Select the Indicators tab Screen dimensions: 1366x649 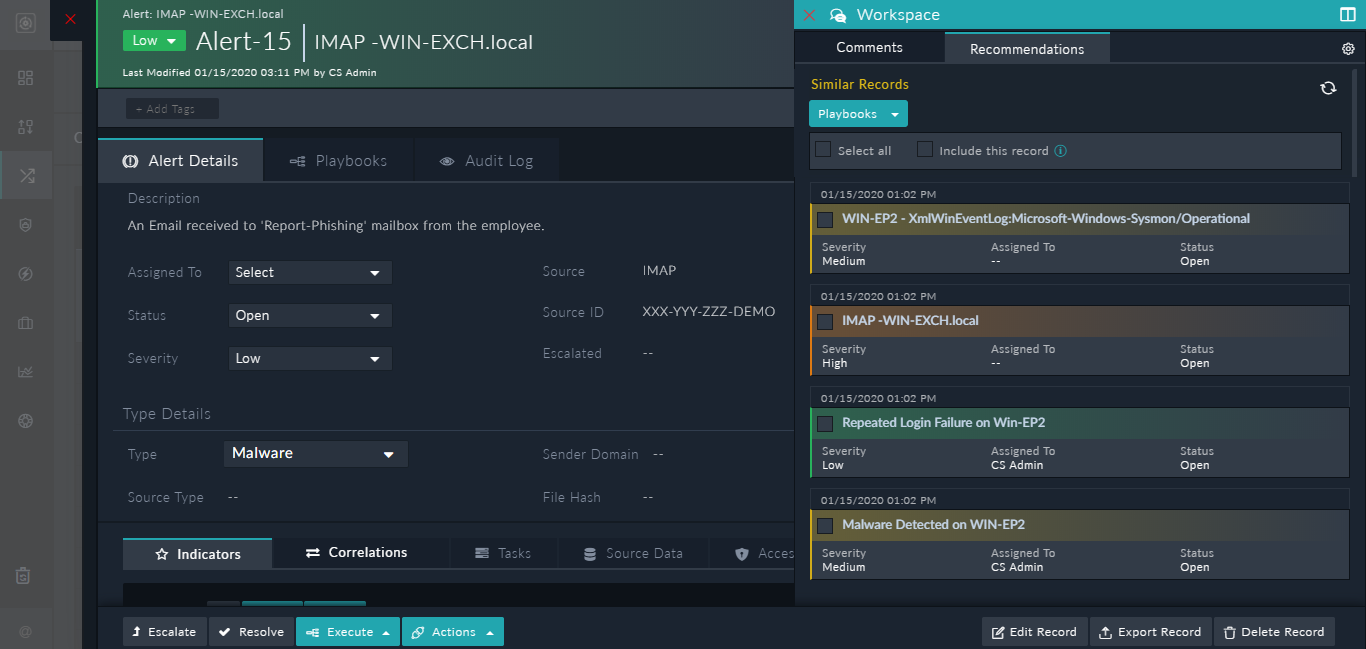tap(197, 554)
